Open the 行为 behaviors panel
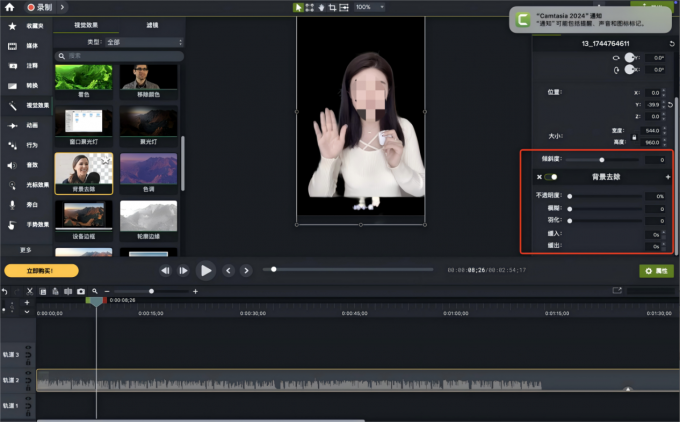The image size is (680, 422). (x=27, y=145)
